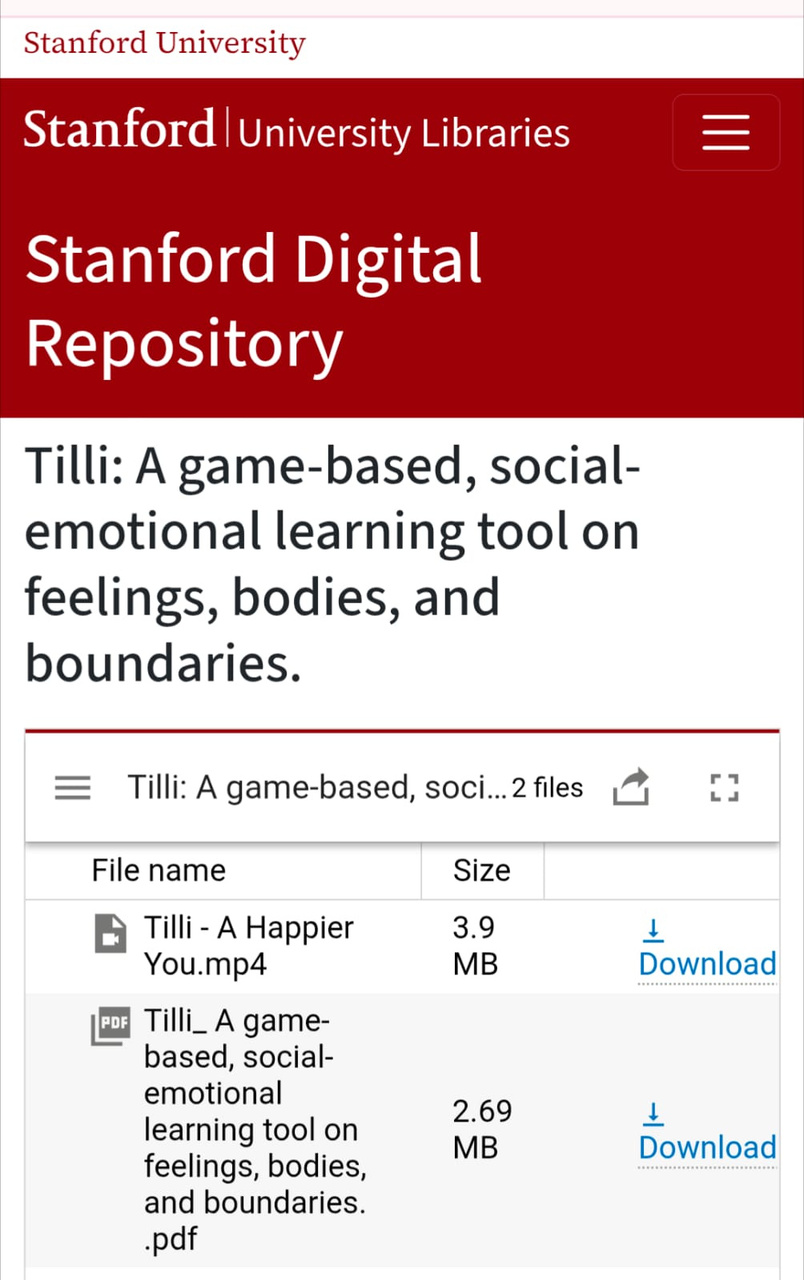This screenshot has width=804, height=1280.
Task: Click the page title about Tilli learning tool
Action: [332, 565]
